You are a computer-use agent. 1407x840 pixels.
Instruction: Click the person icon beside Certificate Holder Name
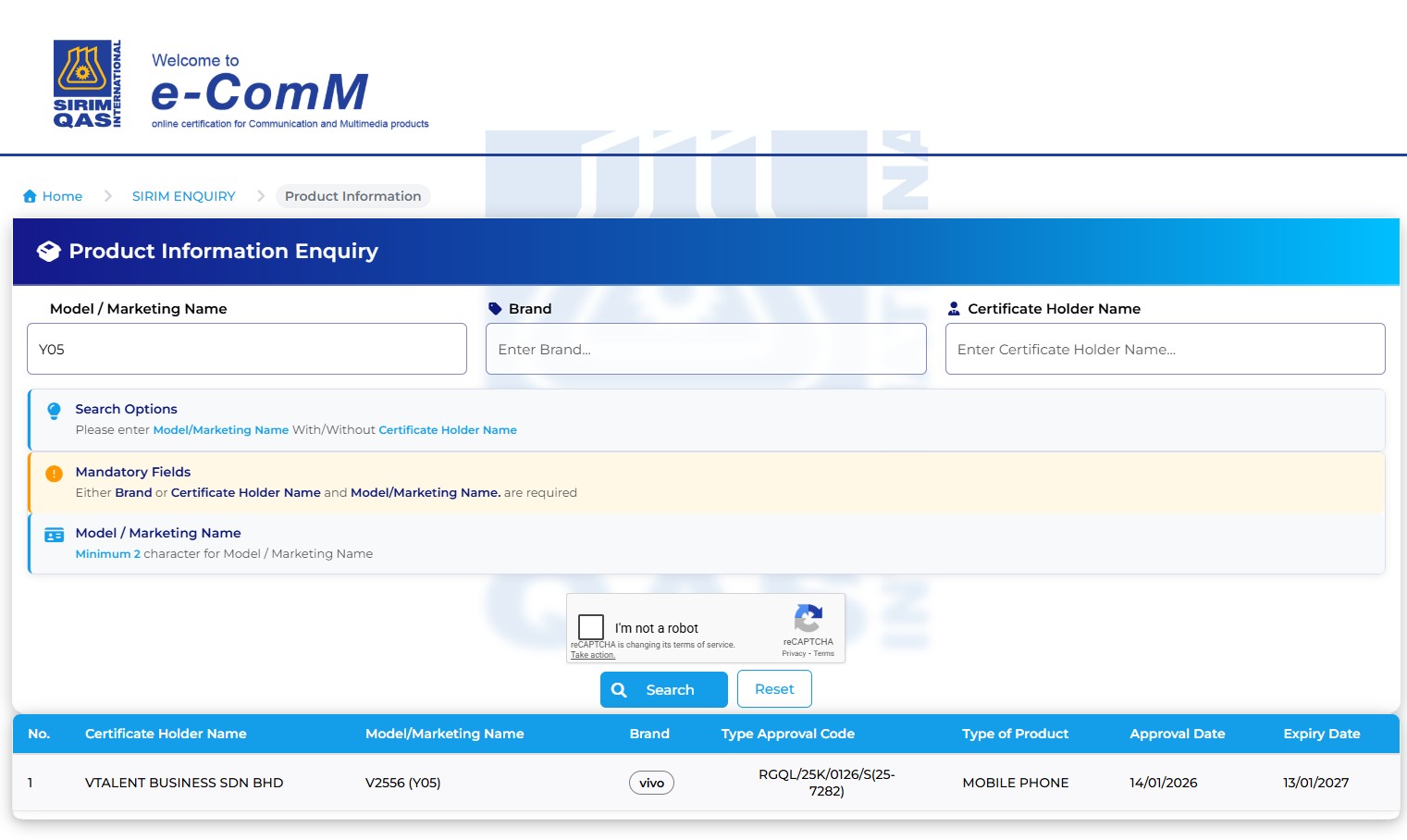point(954,309)
